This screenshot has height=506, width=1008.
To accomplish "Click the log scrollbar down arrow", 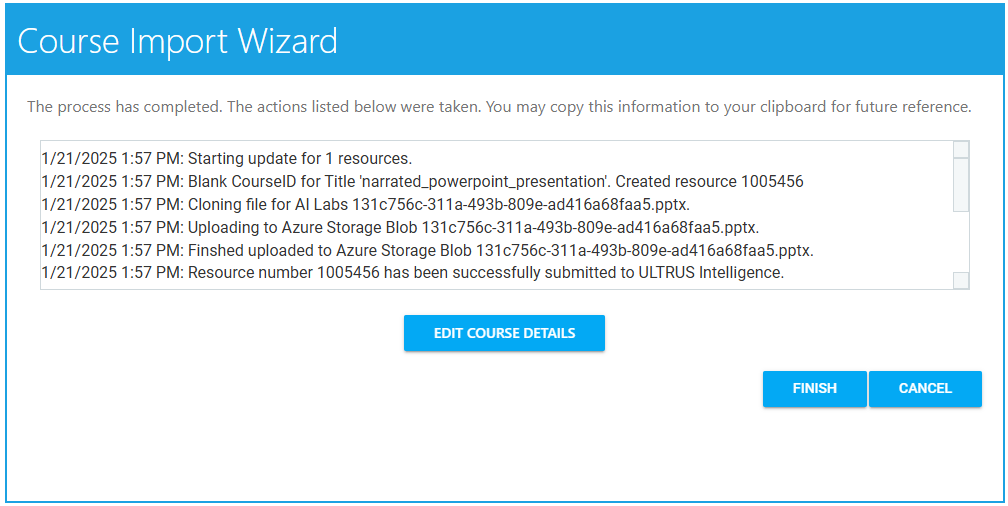I will pyautogui.click(x=961, y=280).
